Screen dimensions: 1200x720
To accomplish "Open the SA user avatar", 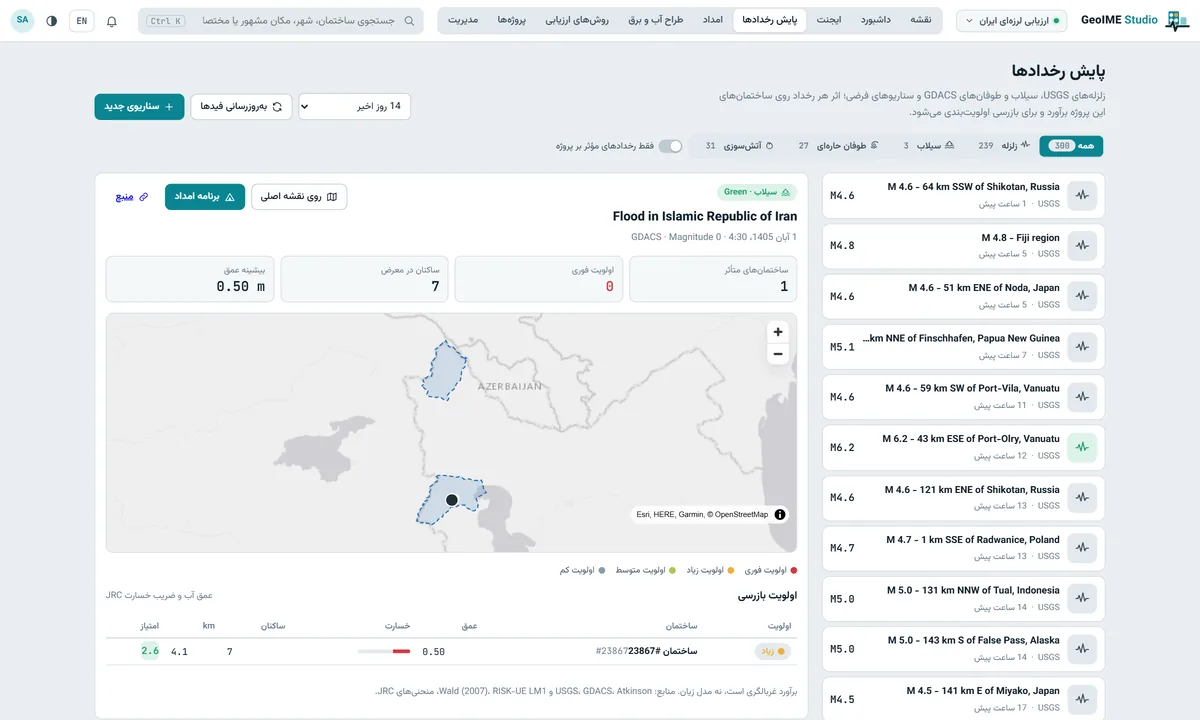I will coord(23,21).
